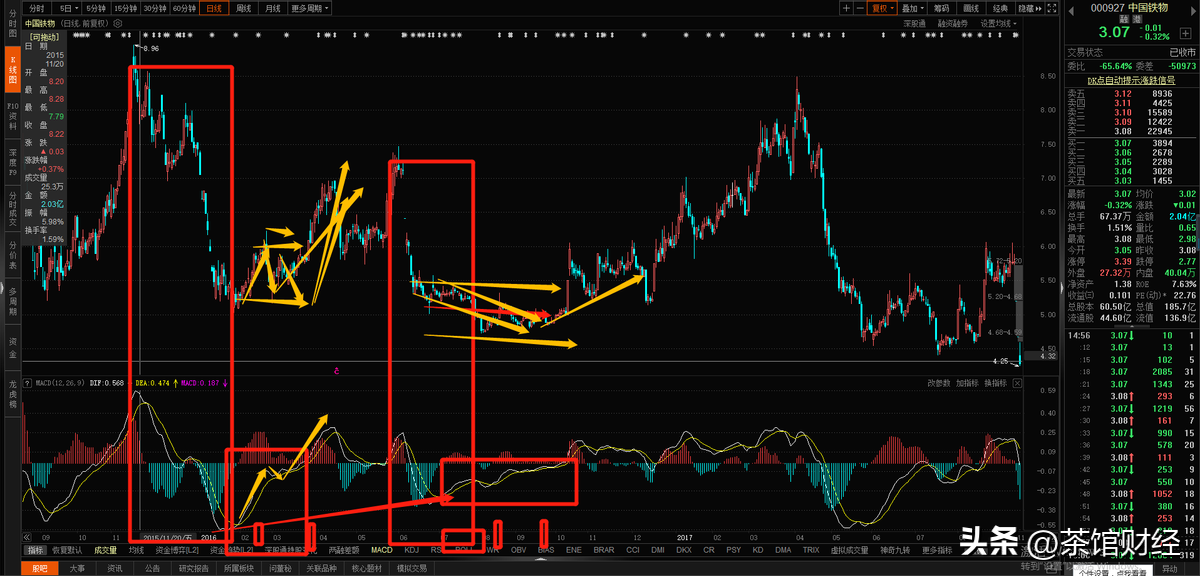Open the 公告 bottom tab
Image resolution: width=1200 pixels, height=576 pixels.
[x=152, y=568]
